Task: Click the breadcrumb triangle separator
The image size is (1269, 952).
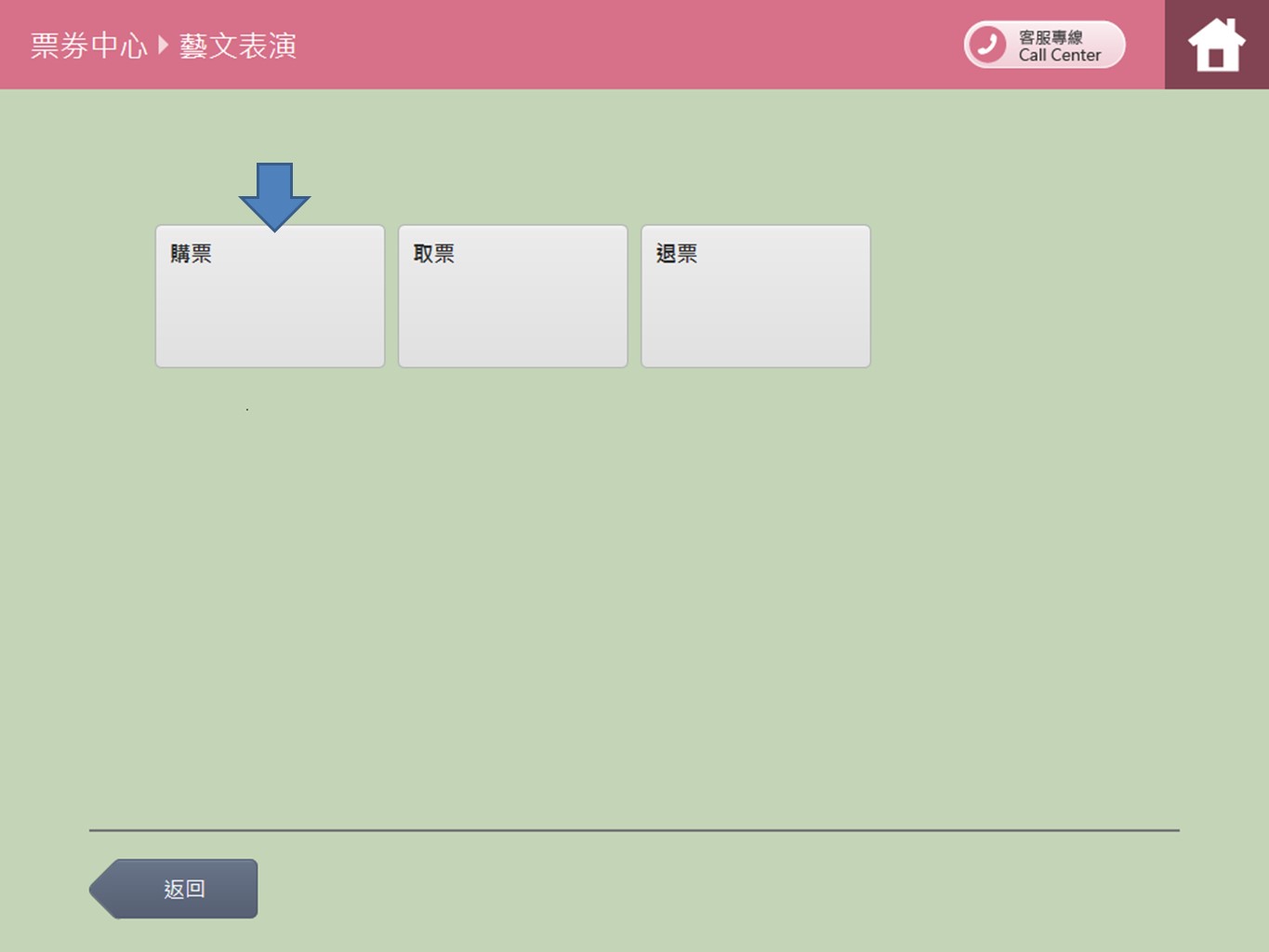Action: (x=164, y=45)
